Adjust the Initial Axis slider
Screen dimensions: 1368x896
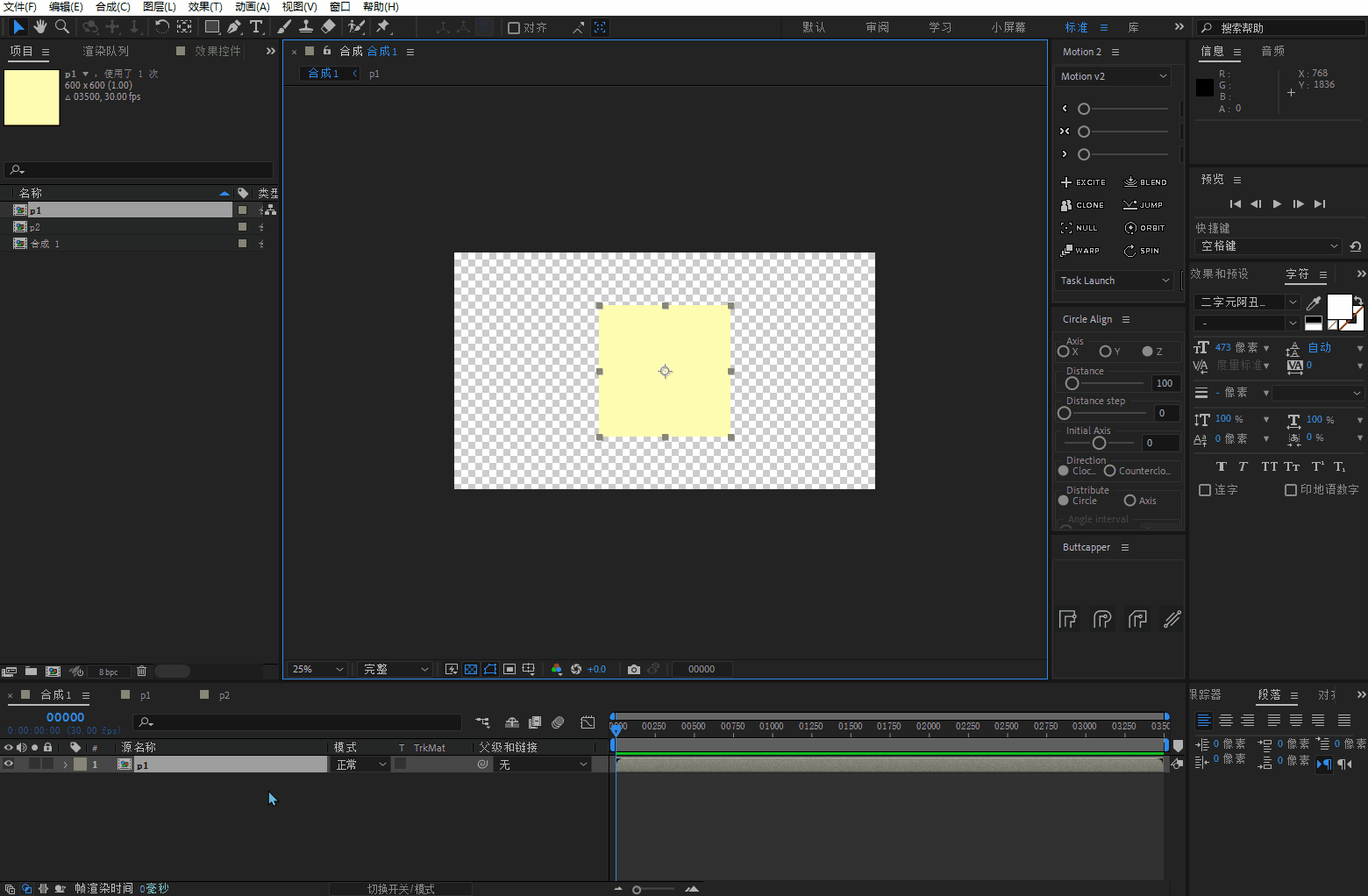click(x=1099, y=443)
